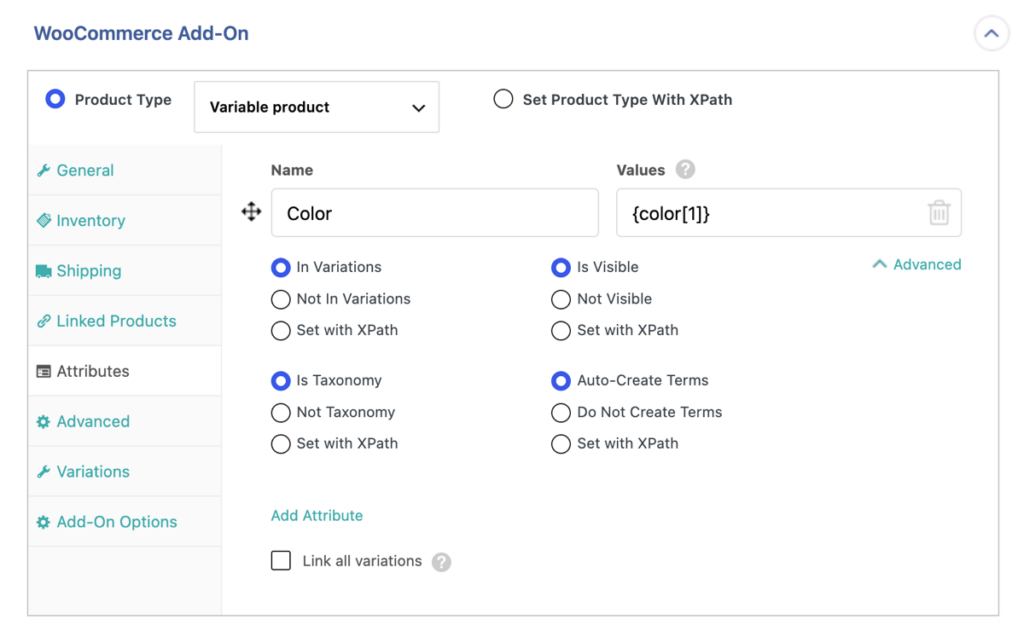Open the Add-On Options tab
1024x631 pixels.
click(x=124, y=522)
